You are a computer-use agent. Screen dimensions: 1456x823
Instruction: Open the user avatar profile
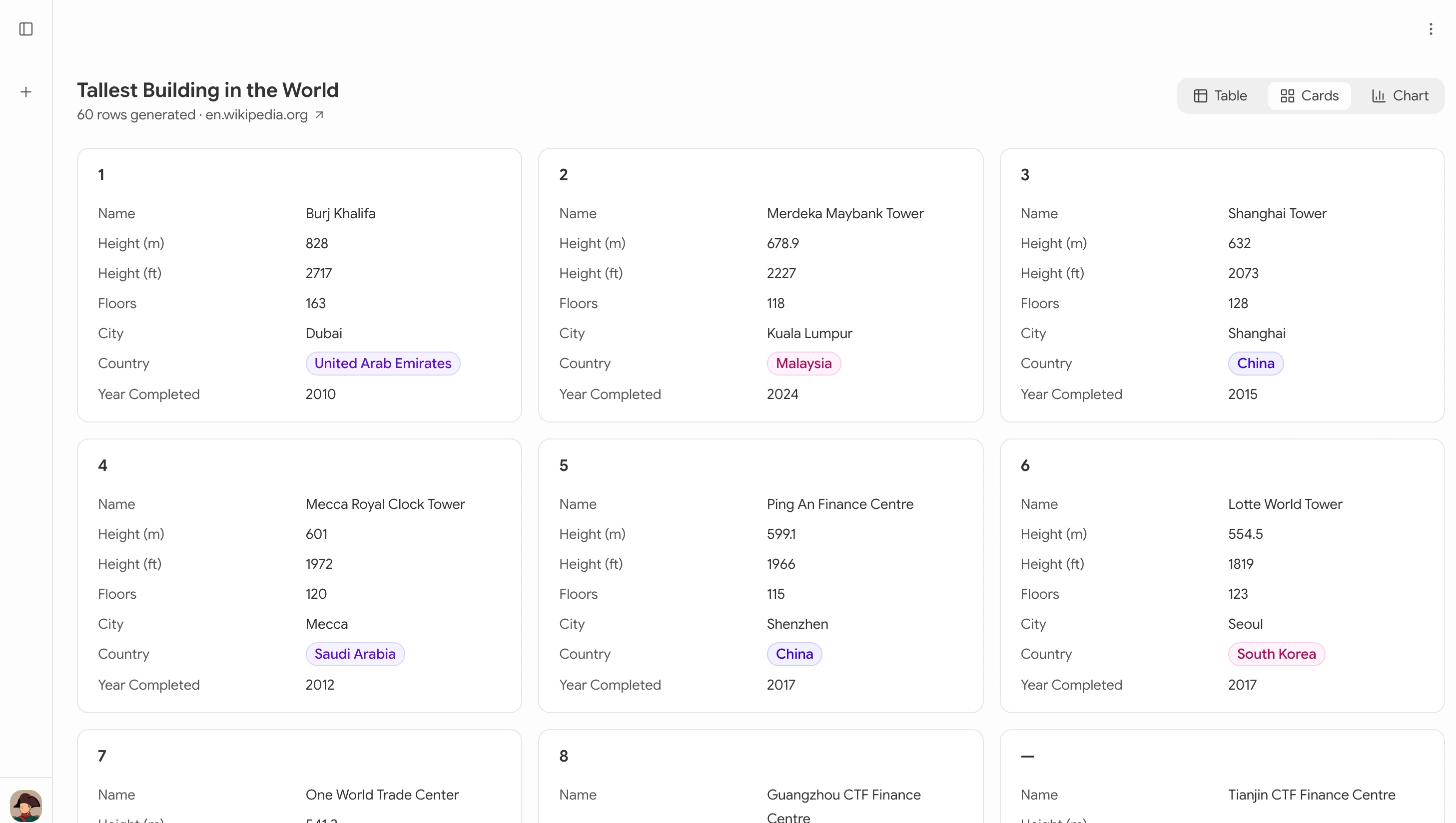26,805
